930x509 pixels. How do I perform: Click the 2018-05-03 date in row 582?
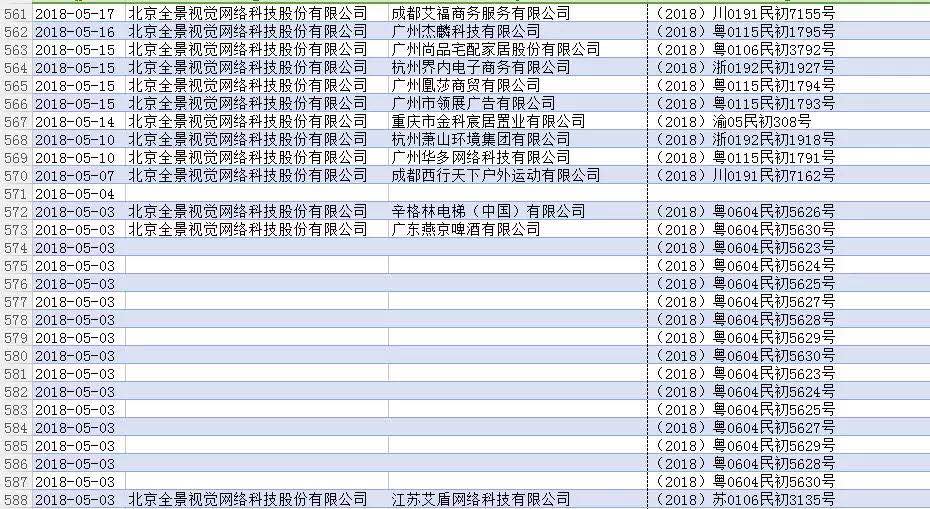[x=75, y=392]
